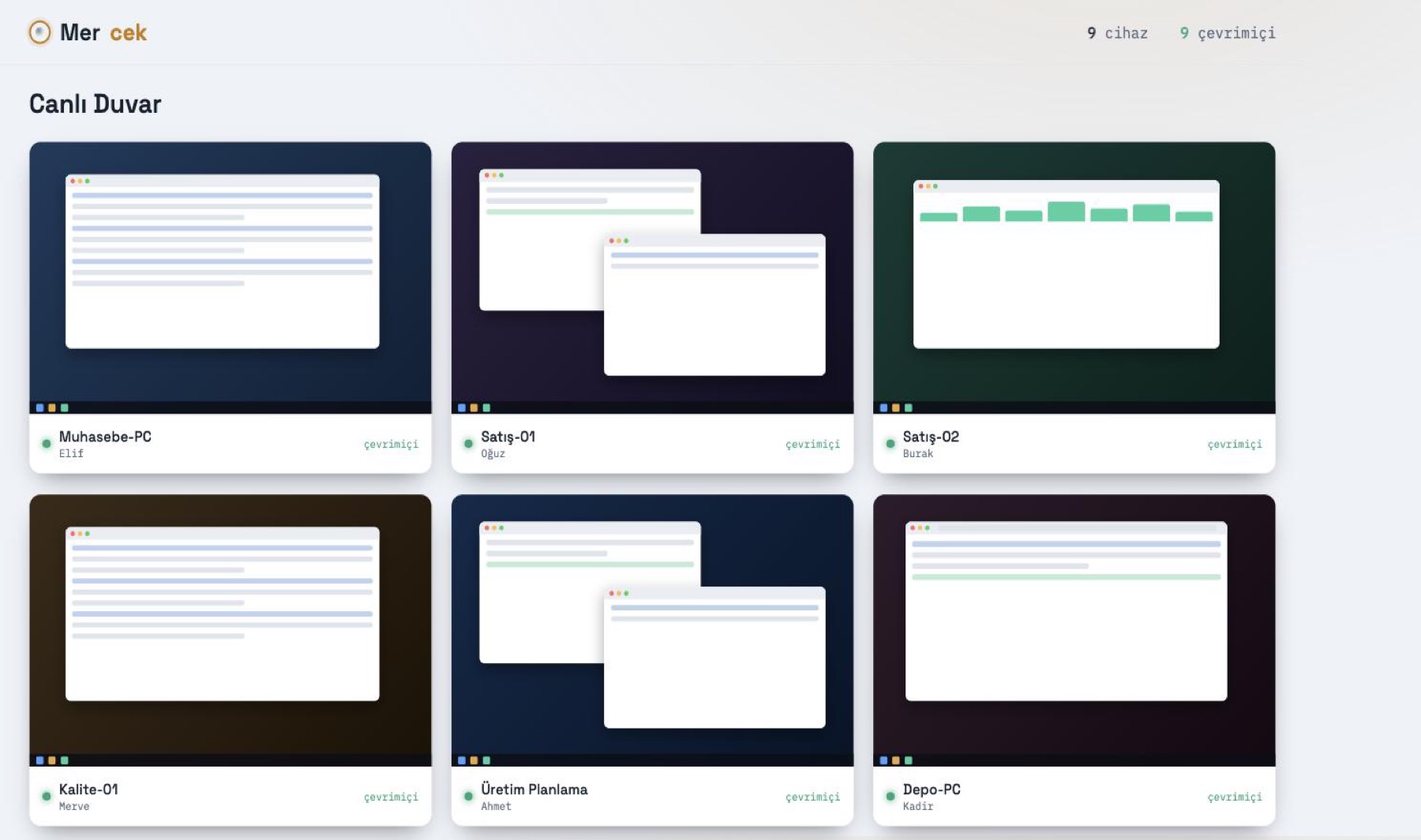
Task: Click the Mercek brand name text
Action: coord(103,32)
